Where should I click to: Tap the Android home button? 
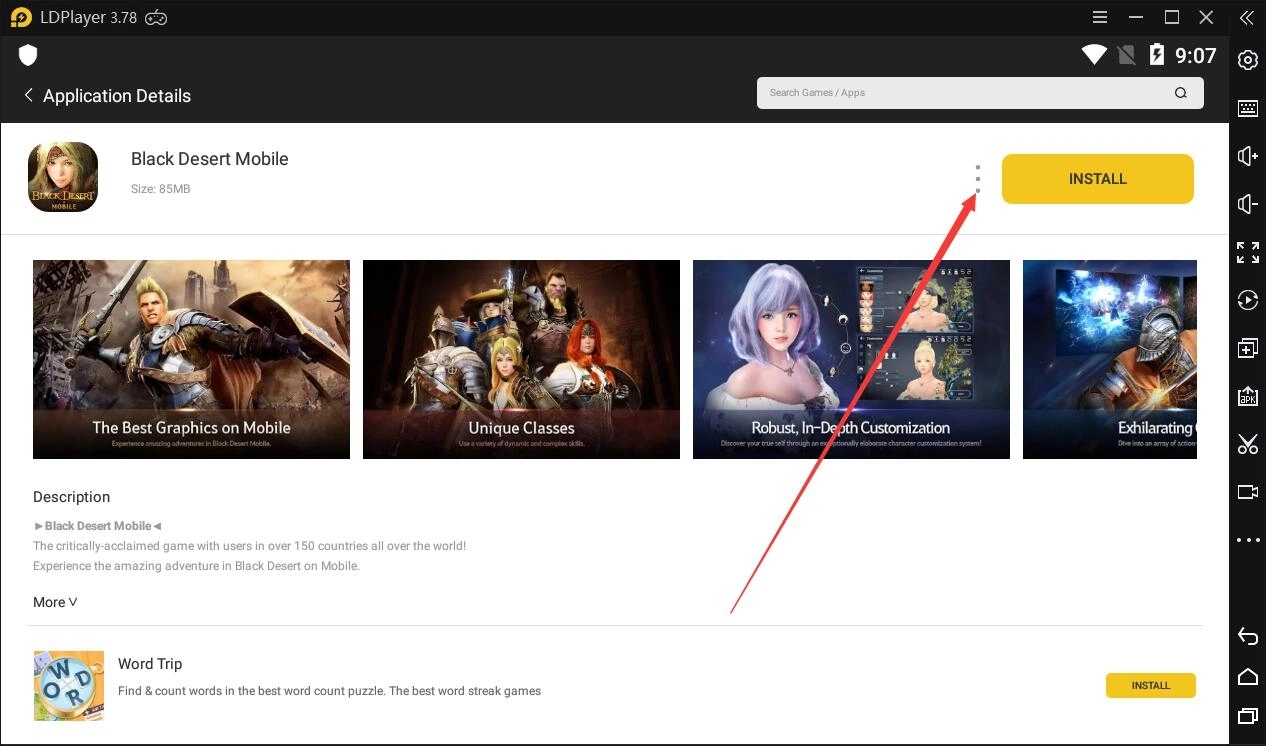pos(1247,675)
